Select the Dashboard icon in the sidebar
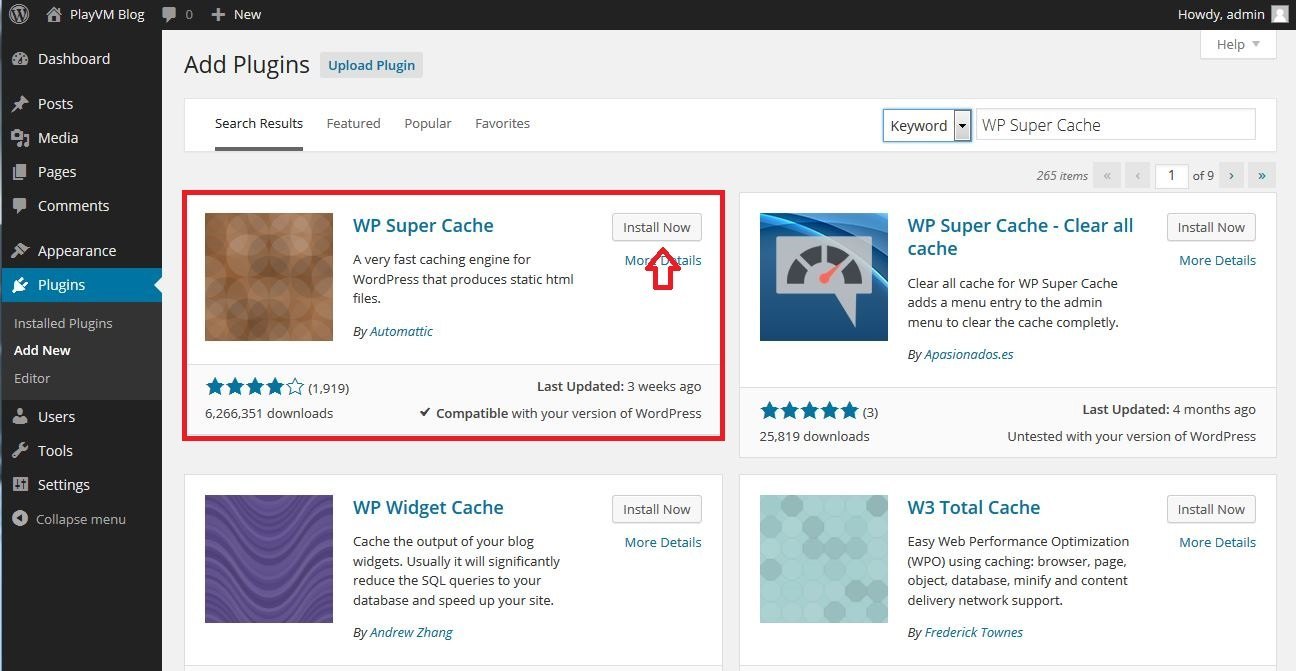 point(22,59)
